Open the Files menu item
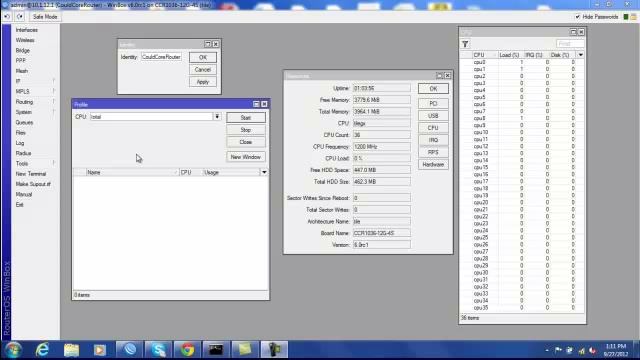Image resolution: width=640 pixels, height=360 pixels. (x=20, y=133)
